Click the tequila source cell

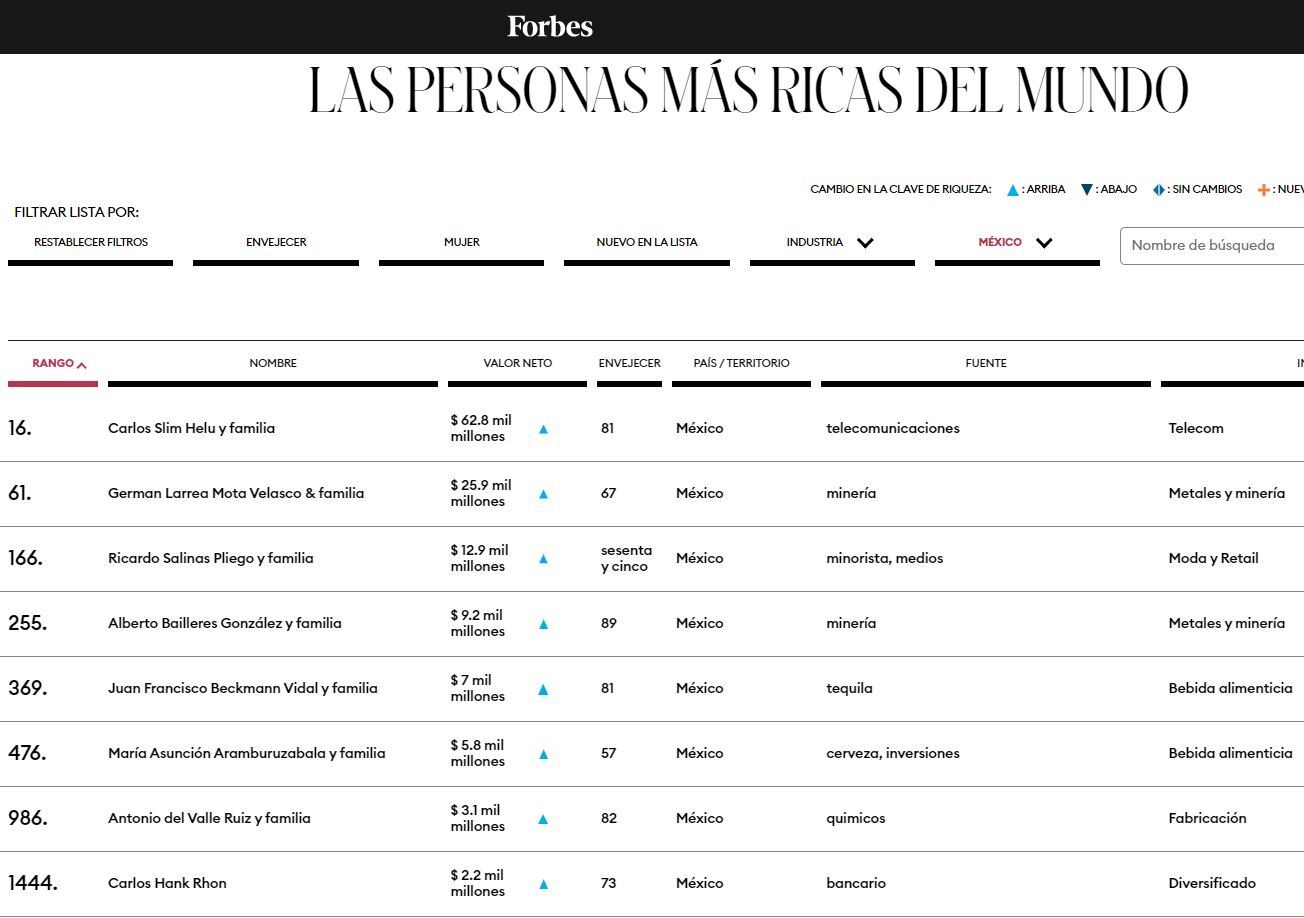[x=850, y=688]
